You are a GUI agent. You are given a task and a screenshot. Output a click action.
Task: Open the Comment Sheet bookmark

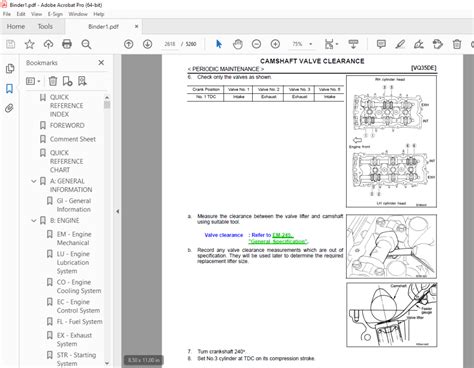pyautogui.click(x=73, y=139)
